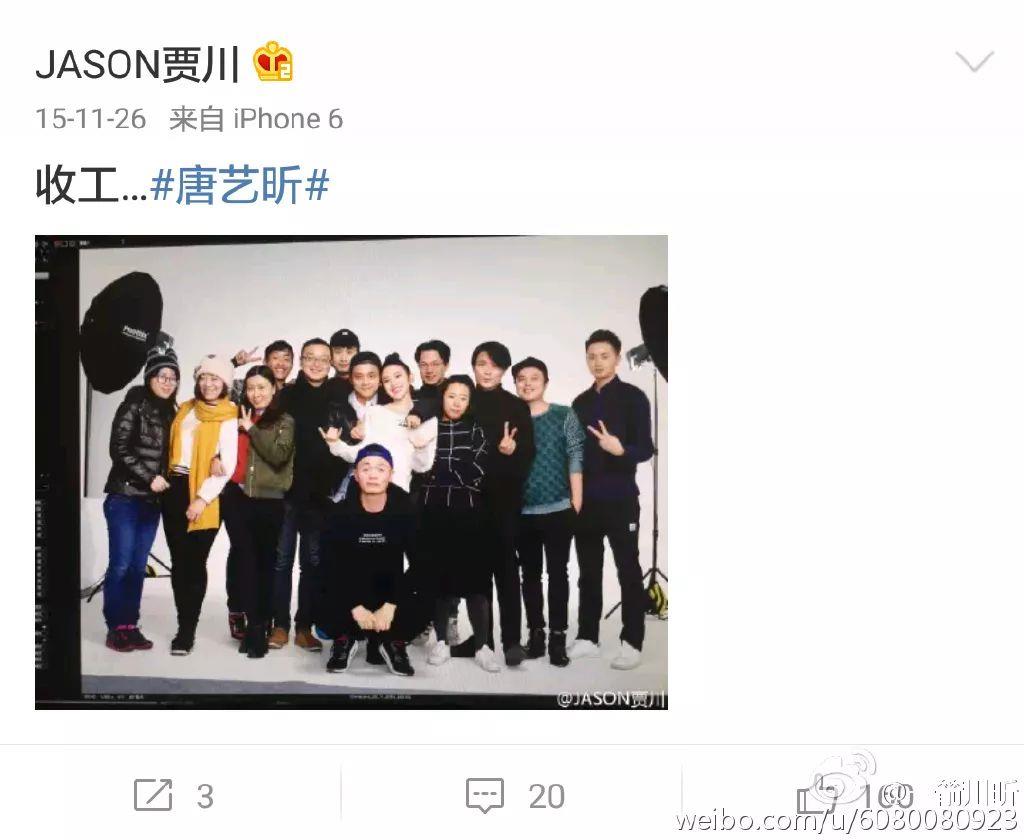Open the group photo thumbnail

(x=351, y=472)
